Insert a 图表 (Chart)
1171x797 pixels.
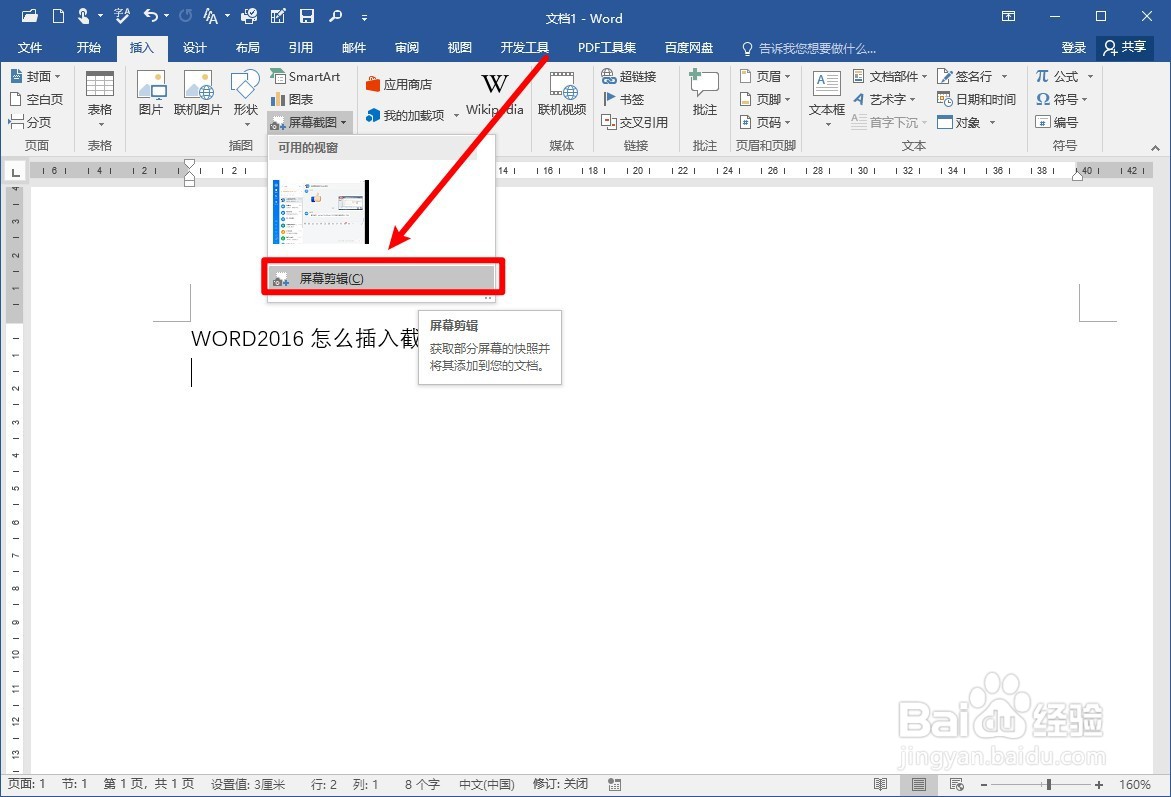(303, 99)
